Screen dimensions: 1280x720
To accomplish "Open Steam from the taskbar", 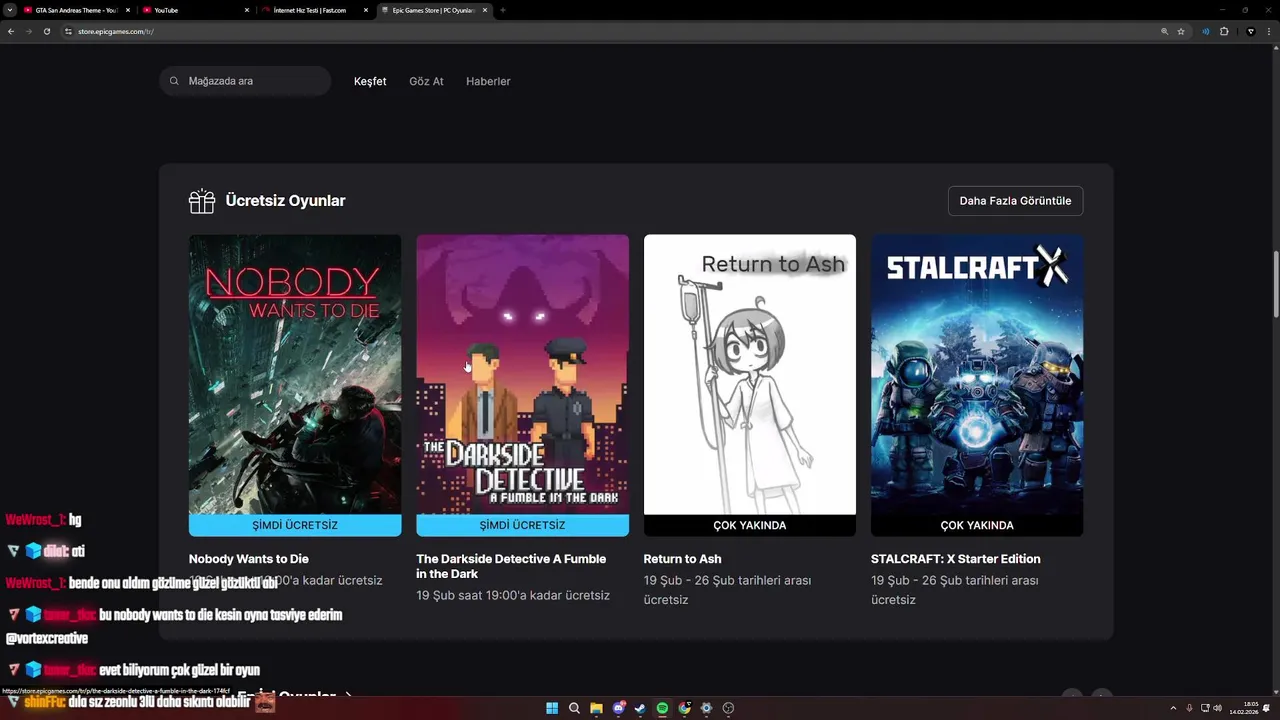I will (x=640, y=708).
